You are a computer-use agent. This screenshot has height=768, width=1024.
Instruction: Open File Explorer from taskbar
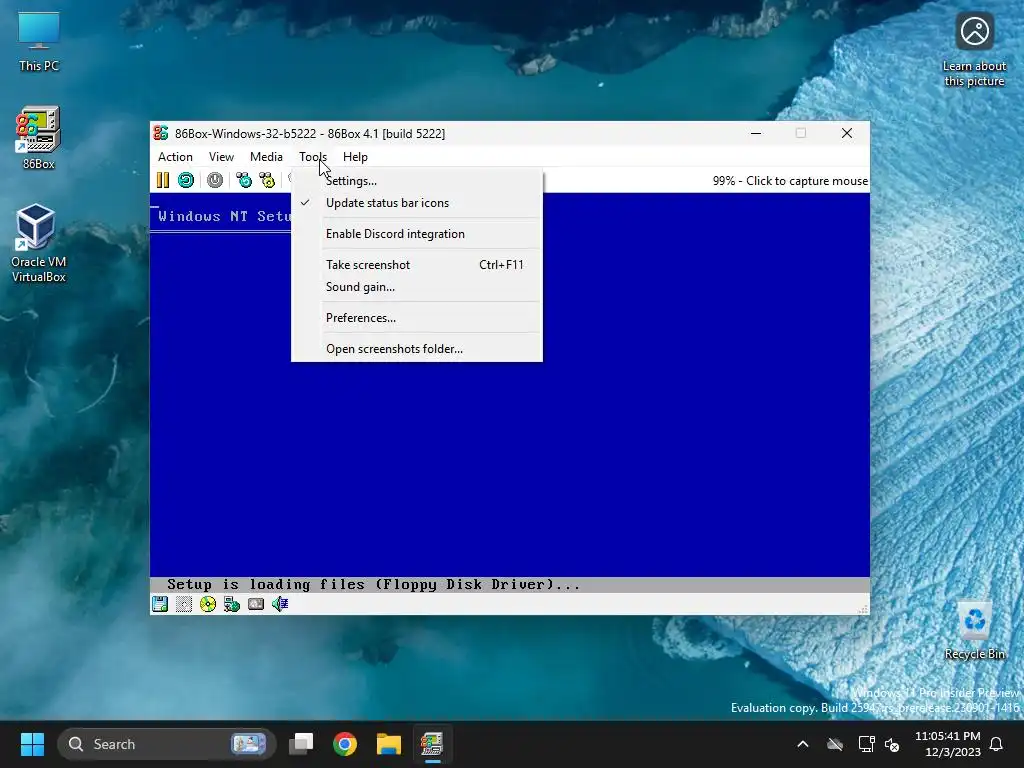coord(389,744)
